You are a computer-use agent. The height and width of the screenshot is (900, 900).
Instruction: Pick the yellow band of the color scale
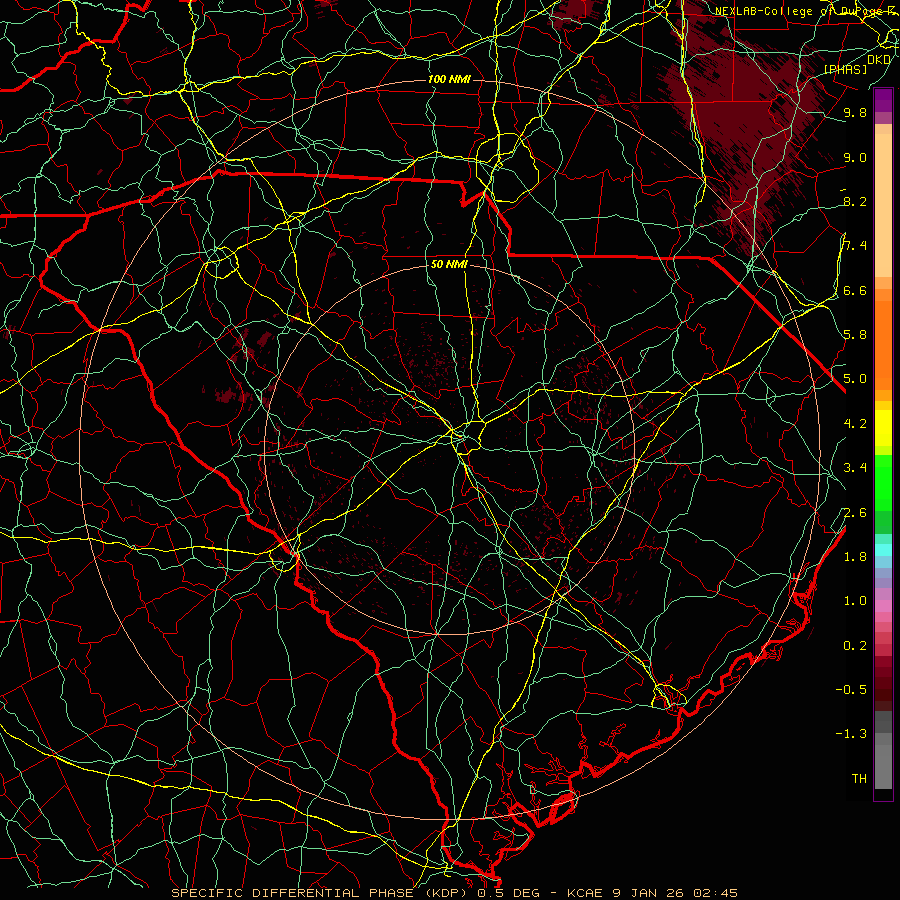[x=883, y=428]
